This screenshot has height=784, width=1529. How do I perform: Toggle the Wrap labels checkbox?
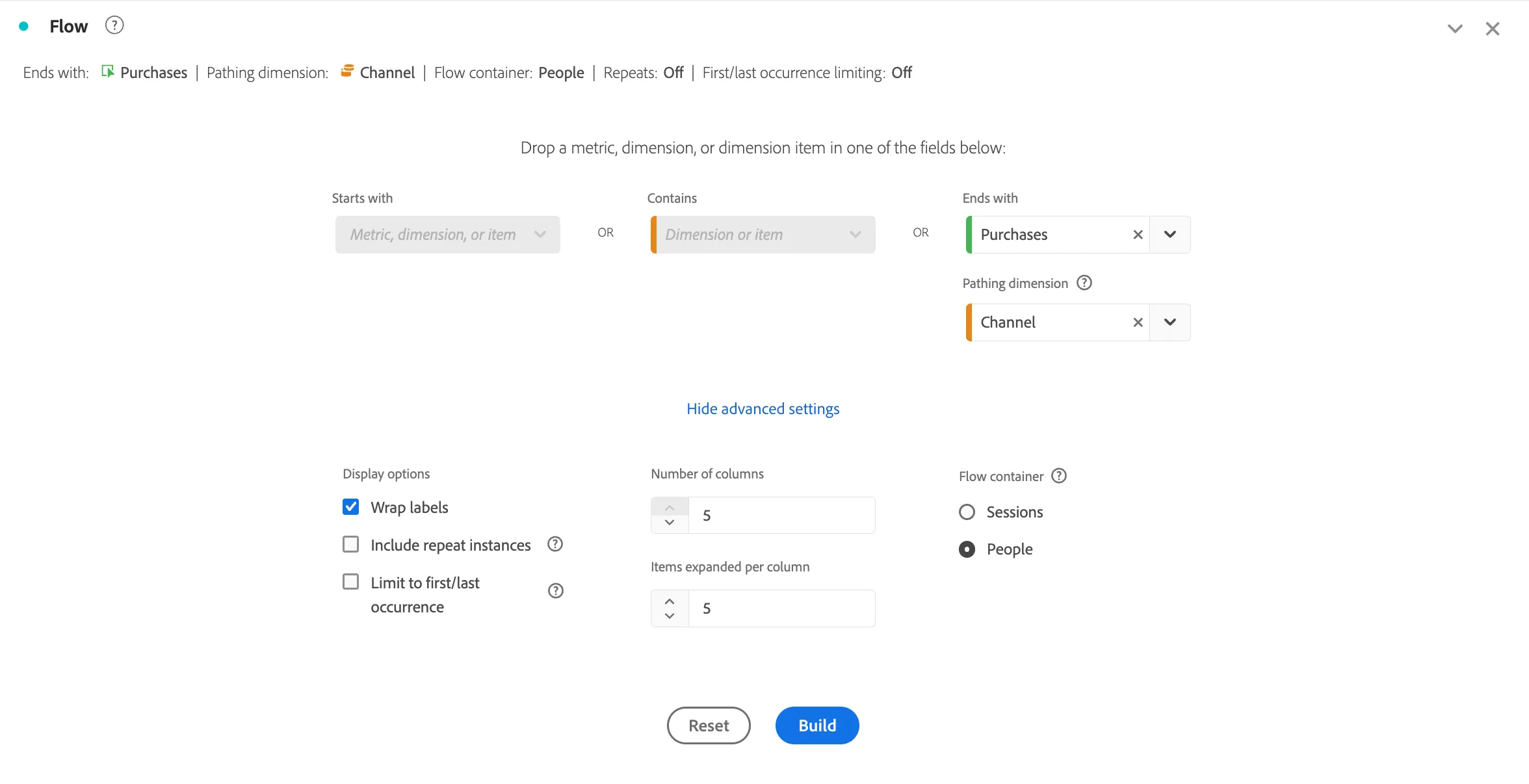point(350,507)
